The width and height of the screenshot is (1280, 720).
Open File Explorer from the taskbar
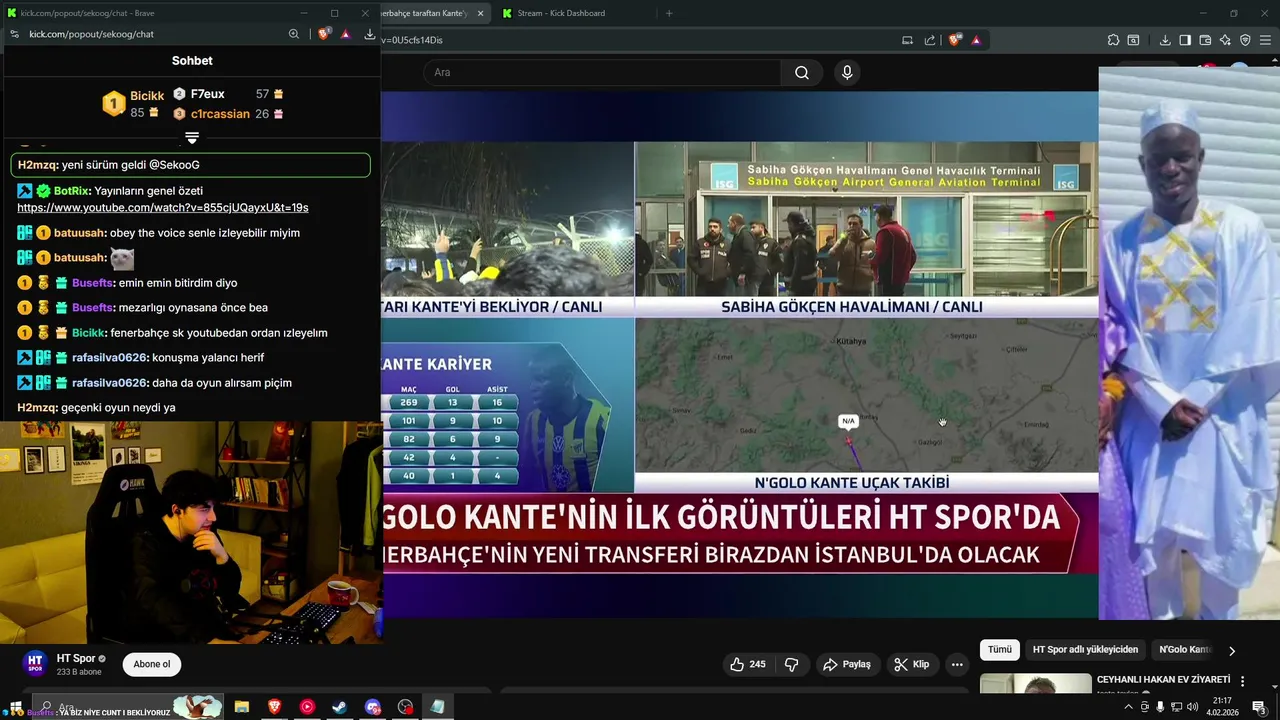[241, 707]
